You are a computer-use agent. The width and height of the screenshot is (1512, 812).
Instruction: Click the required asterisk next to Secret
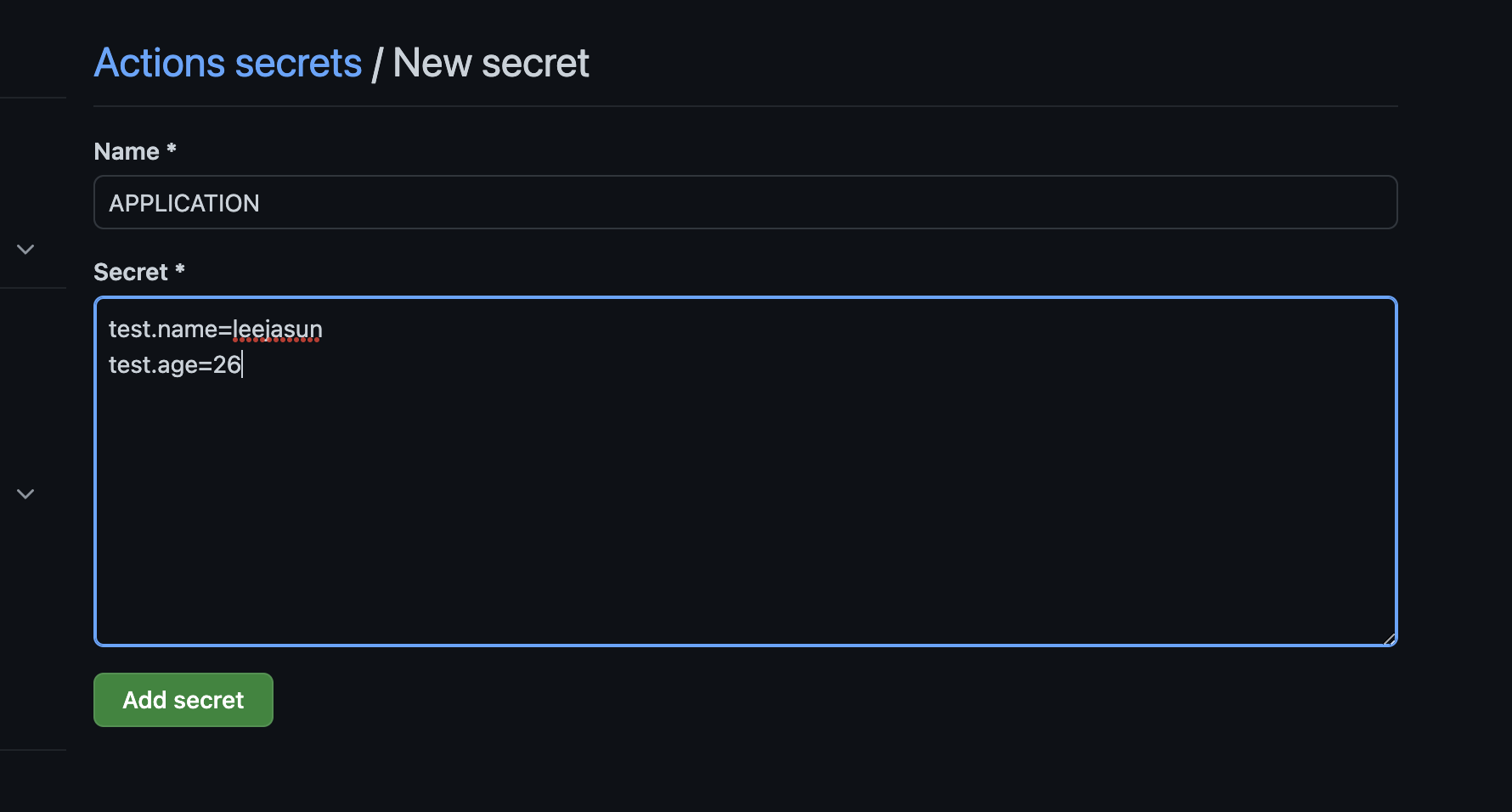pos(179,271)
